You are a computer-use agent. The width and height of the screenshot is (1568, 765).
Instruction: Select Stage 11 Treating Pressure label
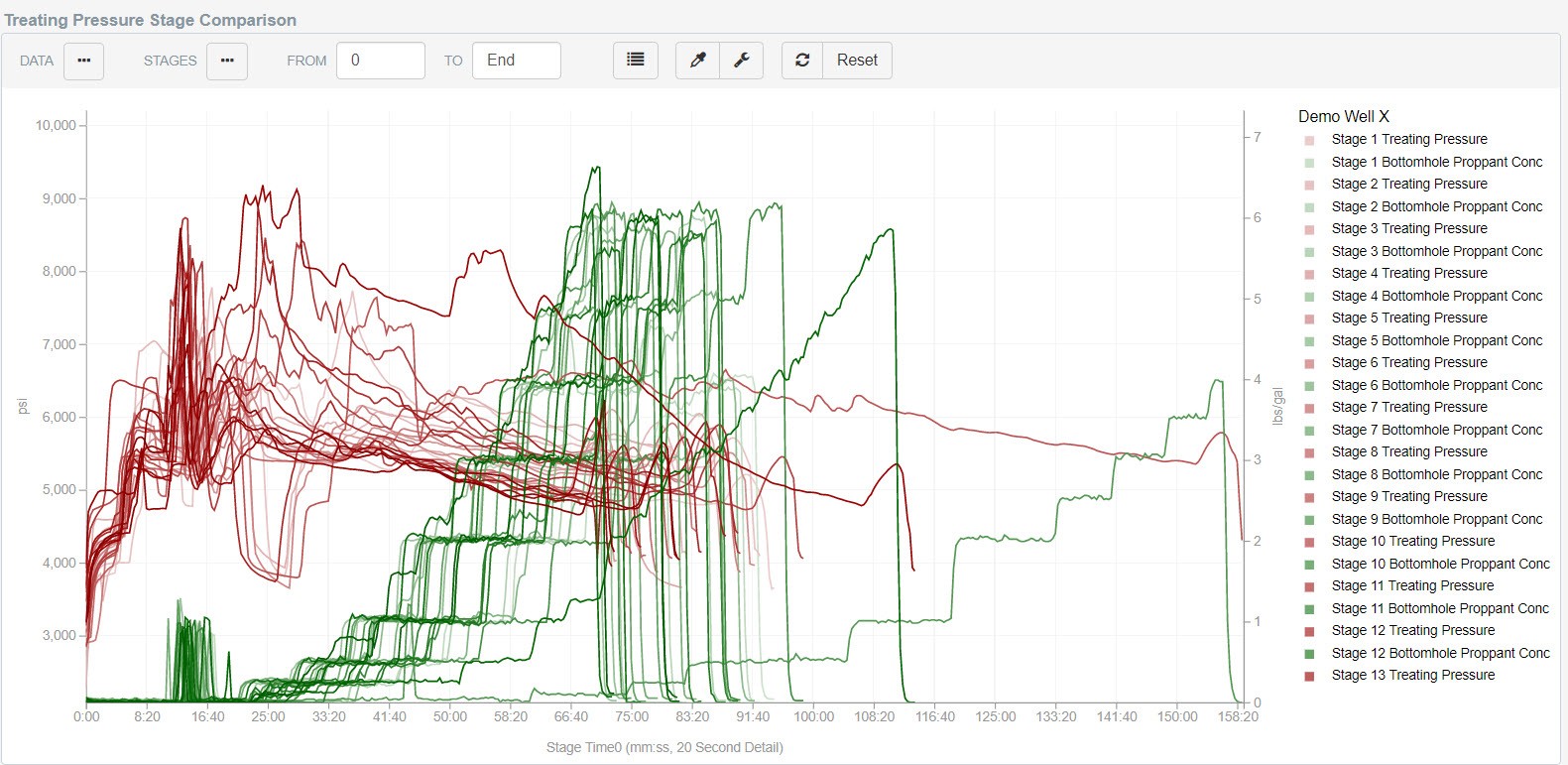[1413, 586]
